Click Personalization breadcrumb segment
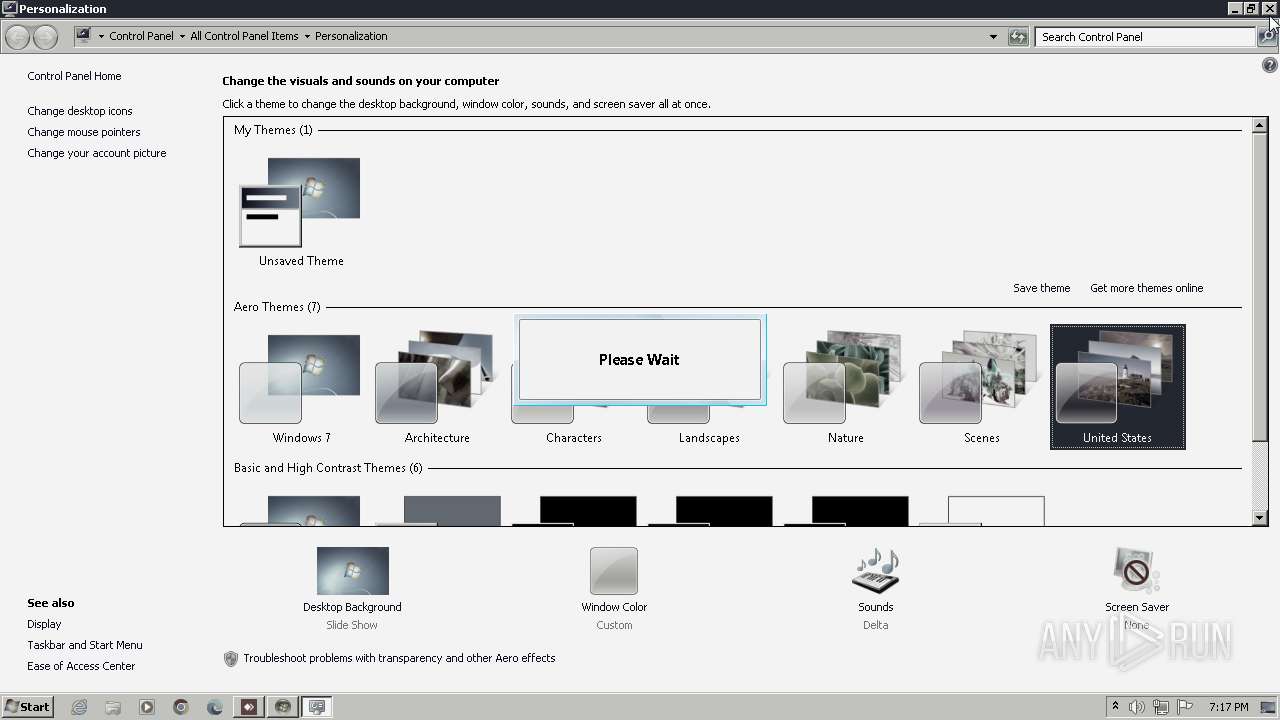The width and height of the screenshot is (1280, 720). pos(351,36)
